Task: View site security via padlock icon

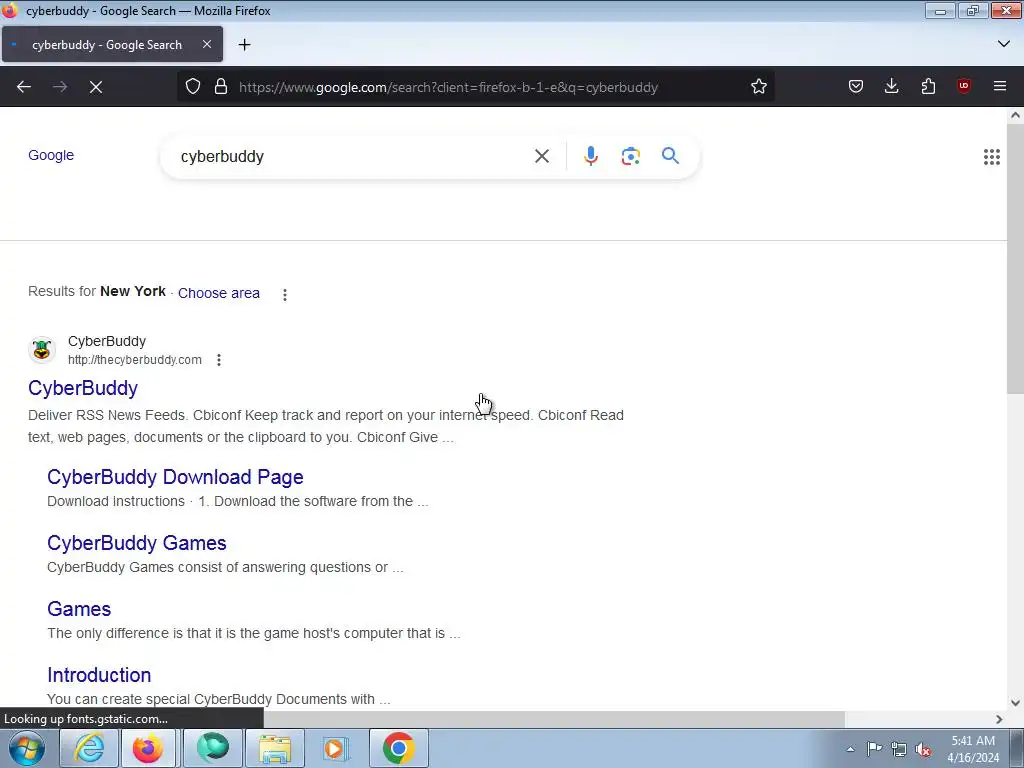Action: 221,86
